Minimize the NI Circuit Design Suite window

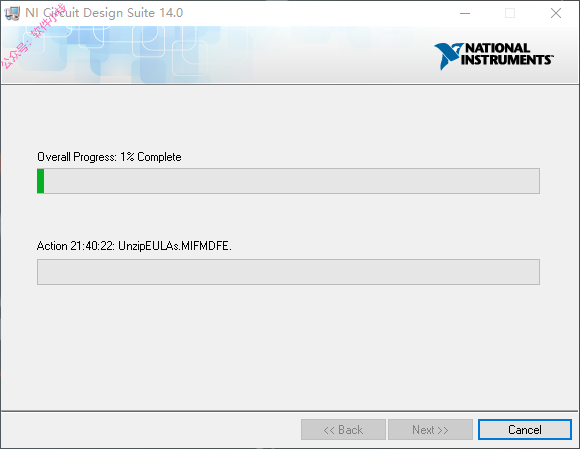coord(465,13)
